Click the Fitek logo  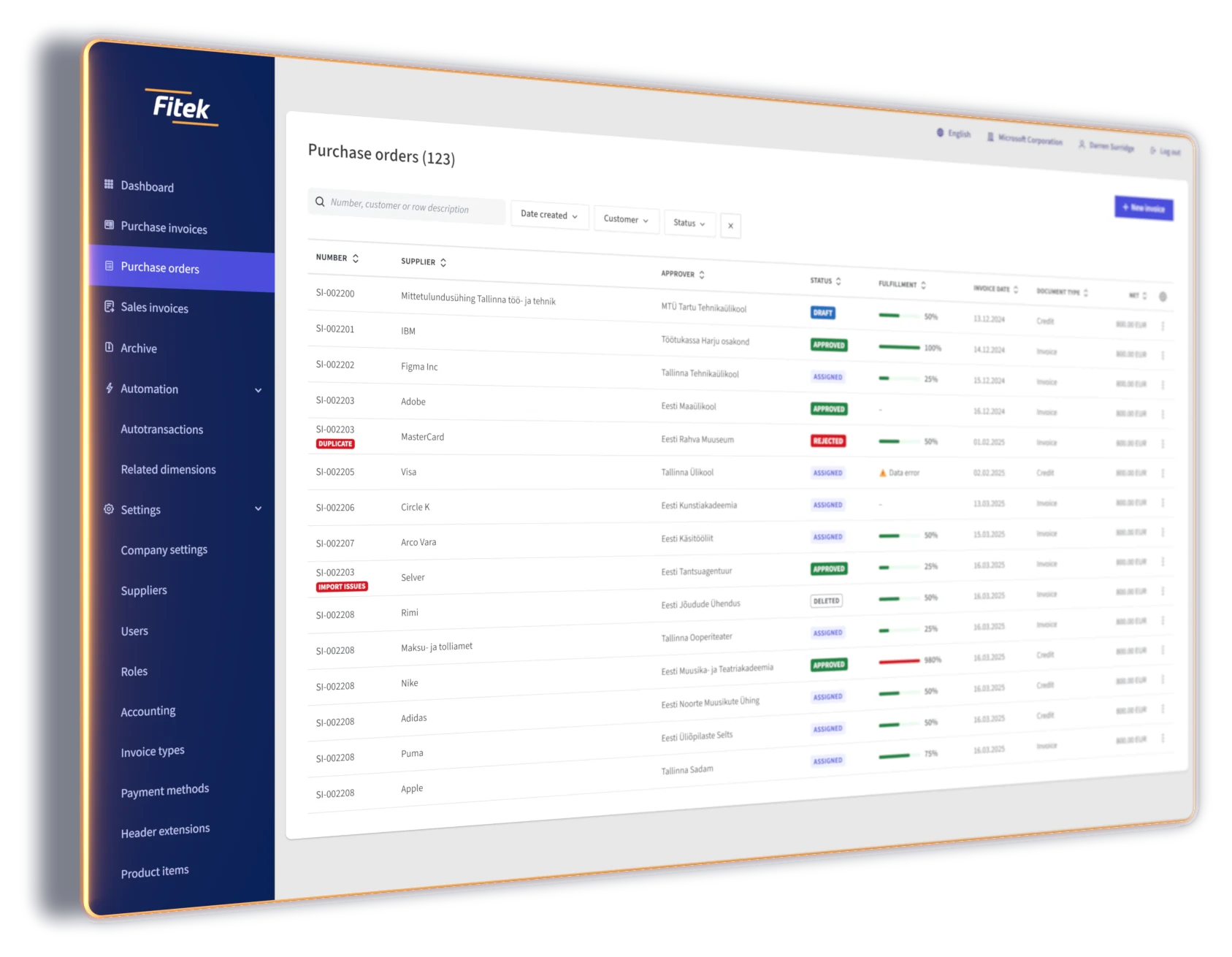[182, 107]
